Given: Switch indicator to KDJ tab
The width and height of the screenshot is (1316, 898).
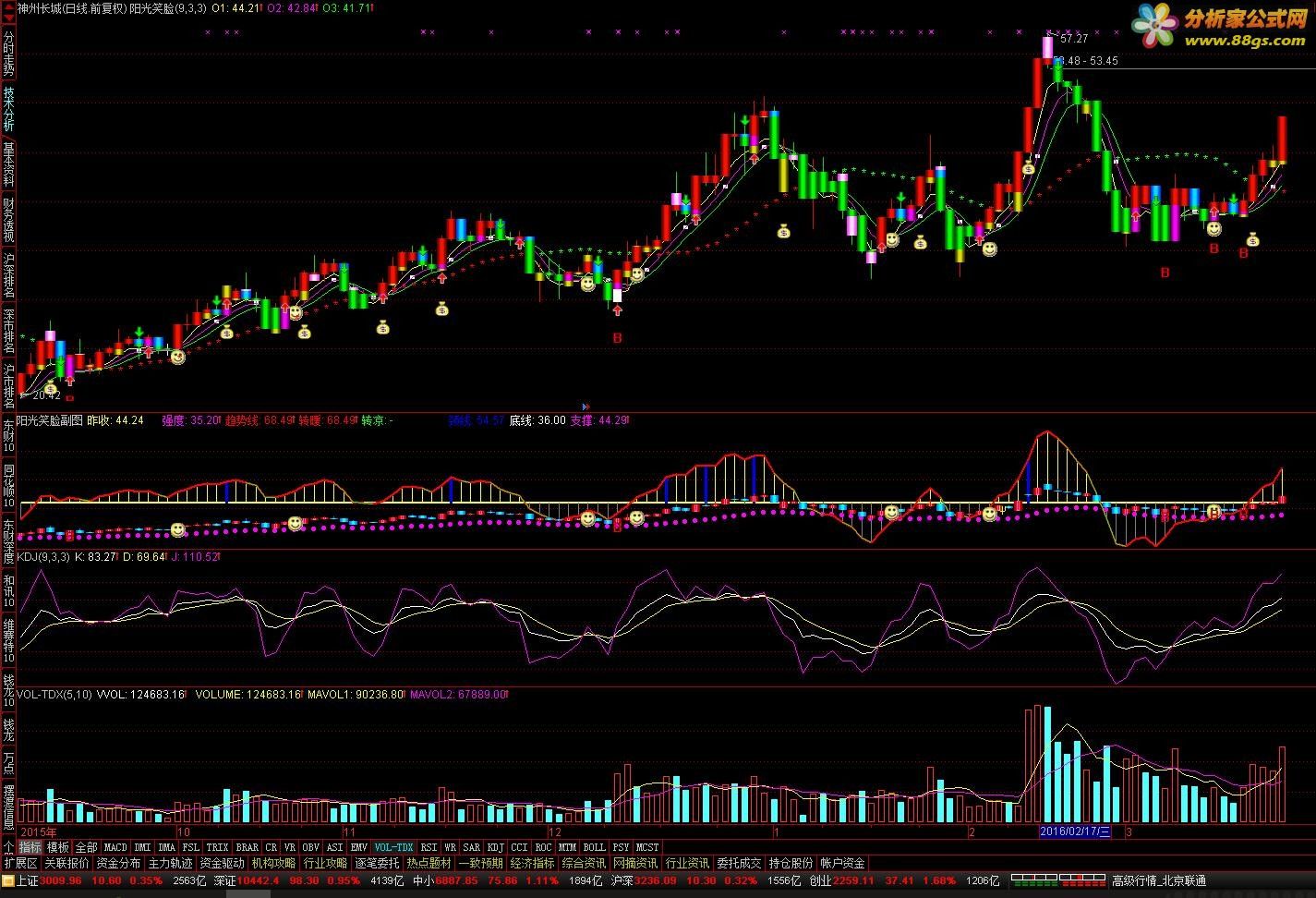Looking at the screenshot, I should pos(496,847).
